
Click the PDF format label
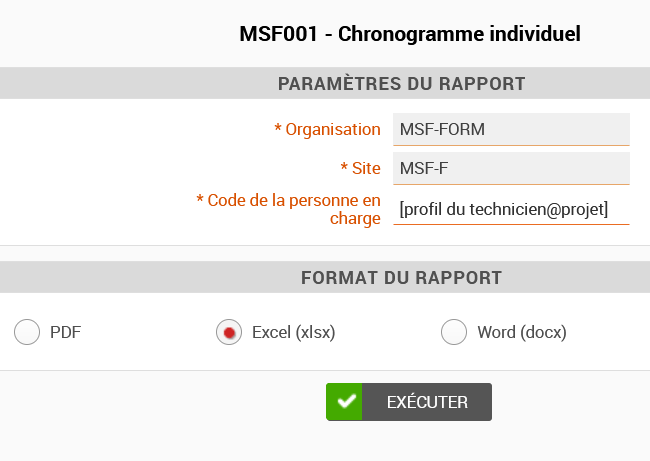[x=65, y=332]
